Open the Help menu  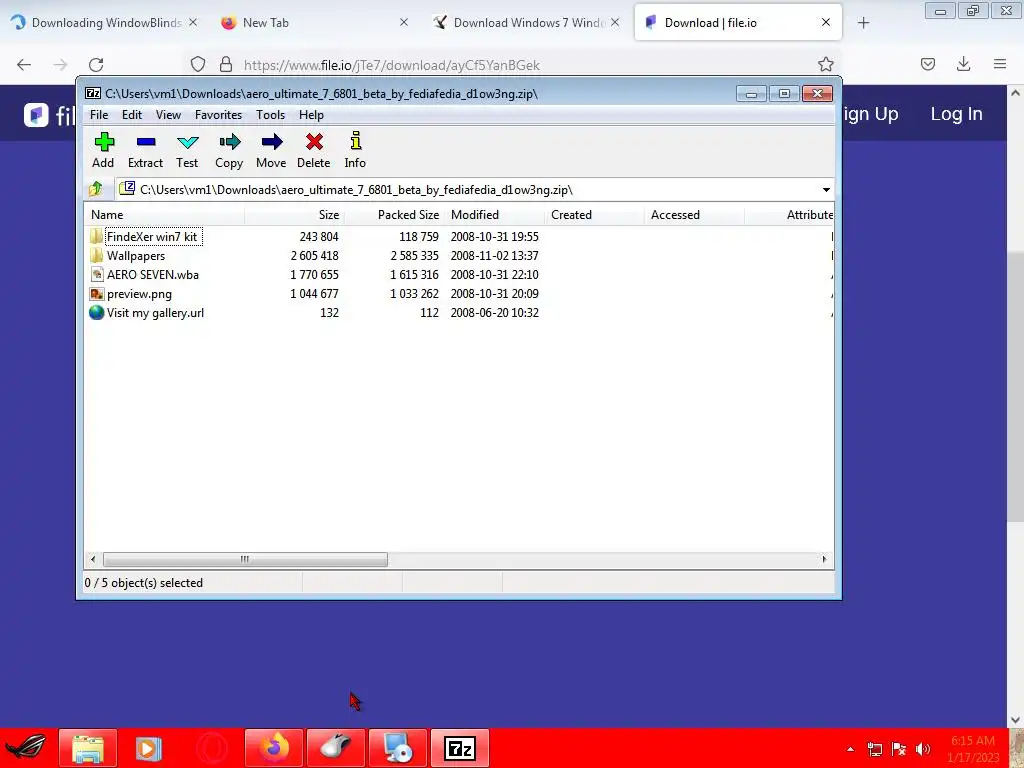[312, 115]
